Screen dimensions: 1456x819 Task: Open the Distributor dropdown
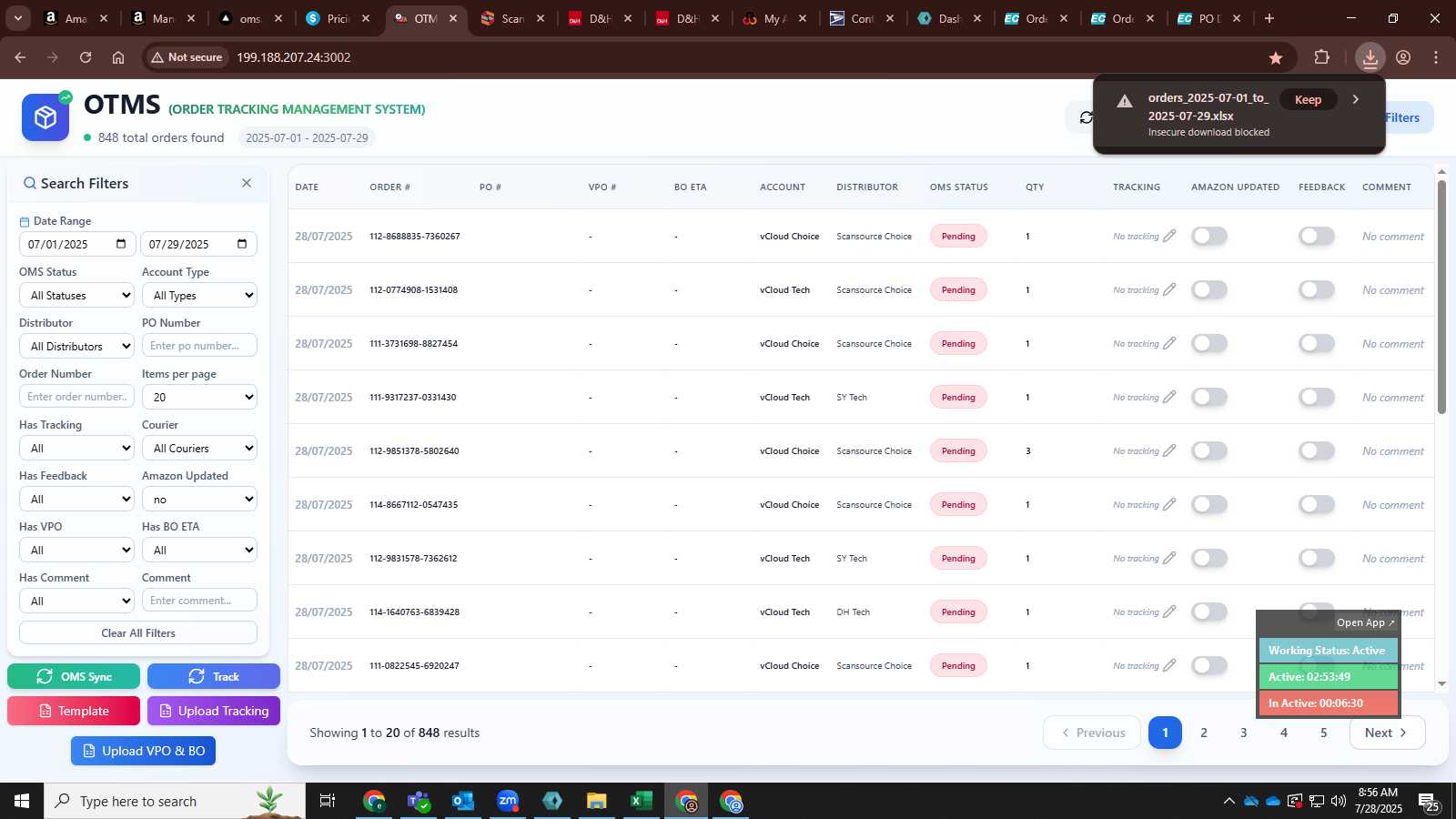click(x=77, y=346)
